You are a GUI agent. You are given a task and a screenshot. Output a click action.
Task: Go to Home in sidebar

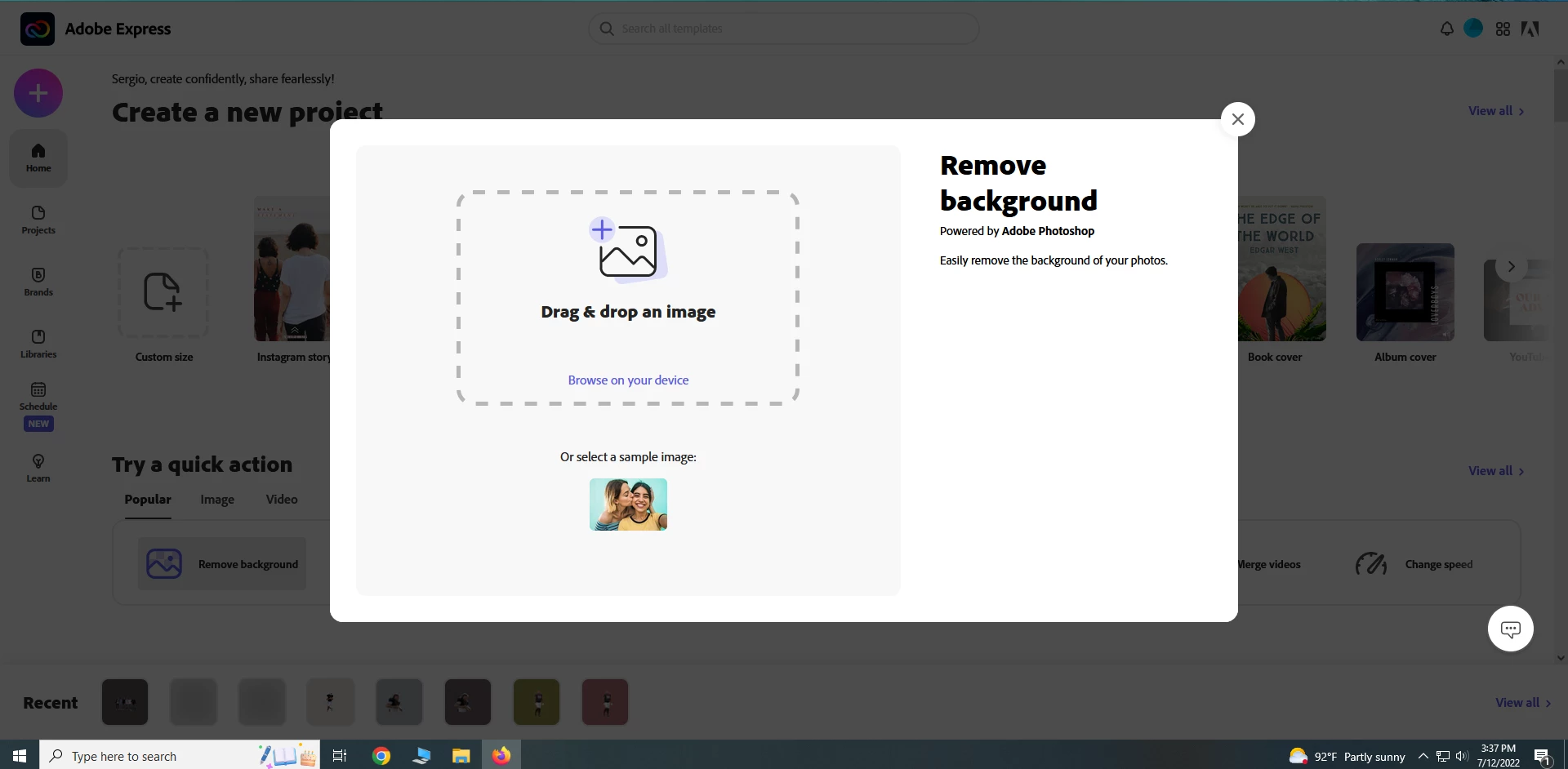[x=38, y=158]
